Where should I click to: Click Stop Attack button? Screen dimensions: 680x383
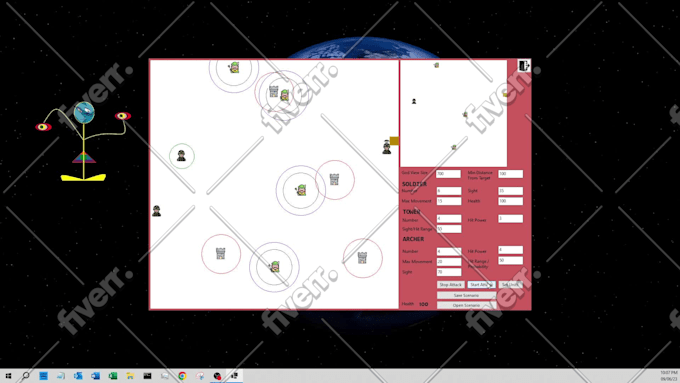450,285
